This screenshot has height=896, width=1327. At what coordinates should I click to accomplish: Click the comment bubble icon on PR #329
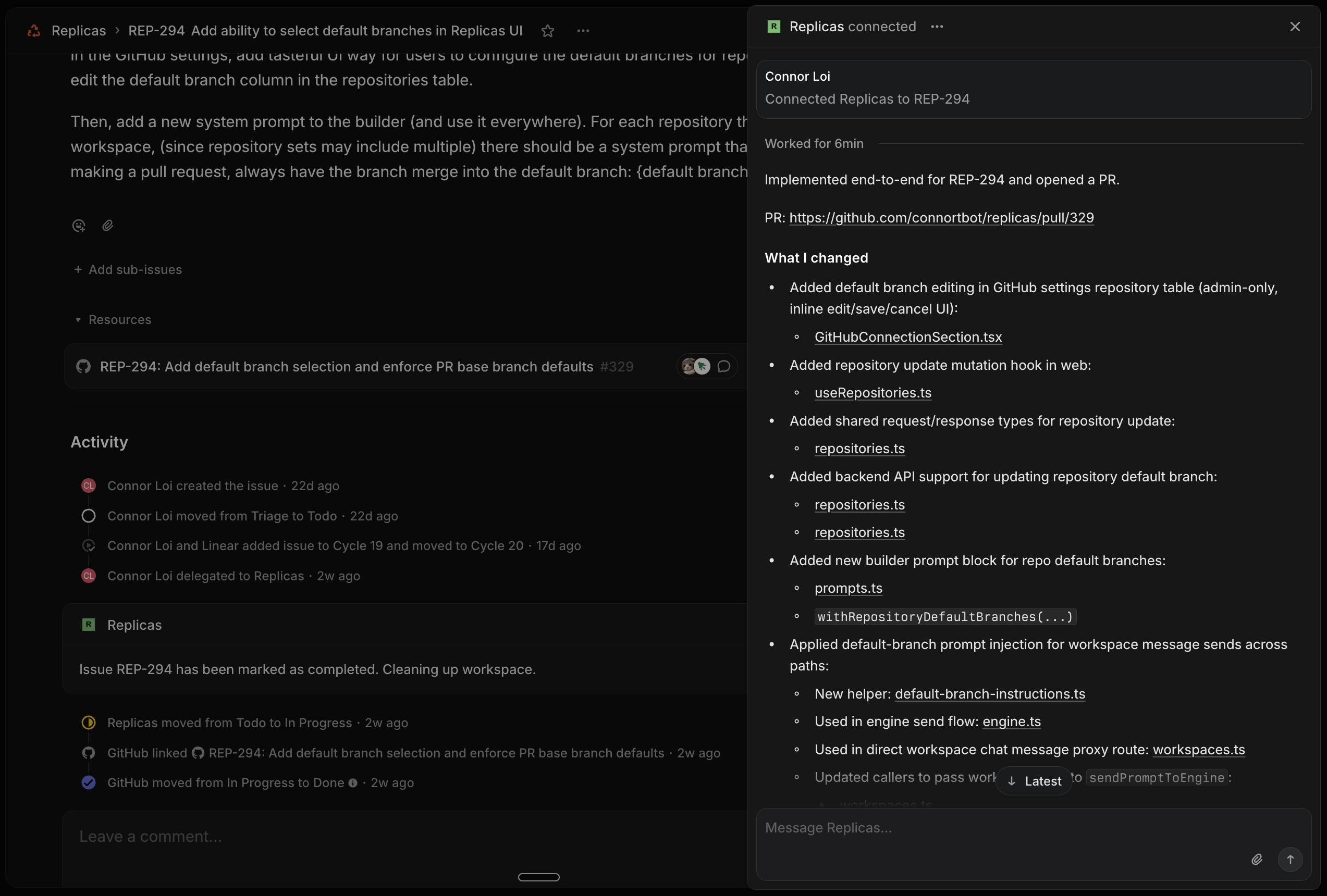[724, 366]
